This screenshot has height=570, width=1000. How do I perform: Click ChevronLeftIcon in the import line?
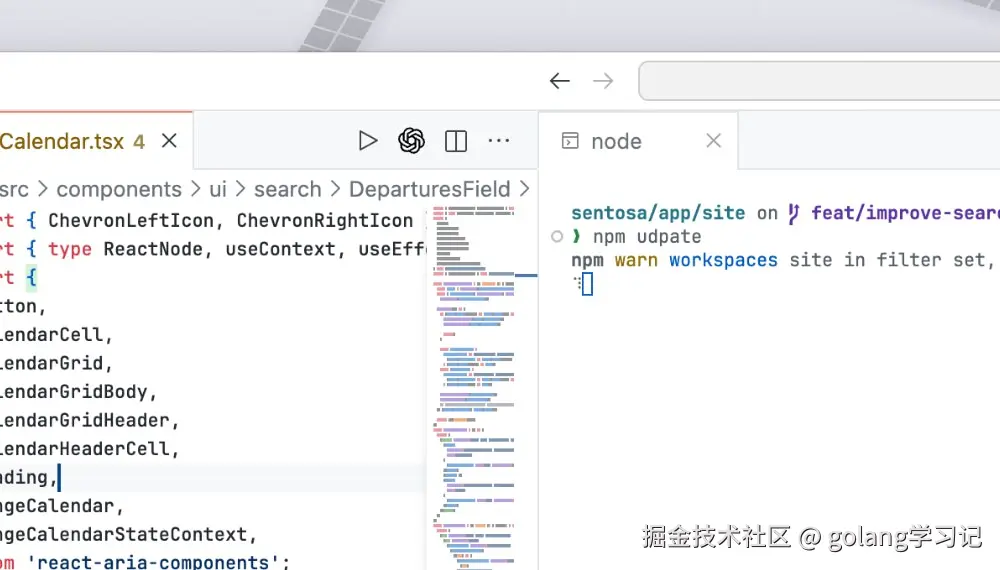(131, 221)
